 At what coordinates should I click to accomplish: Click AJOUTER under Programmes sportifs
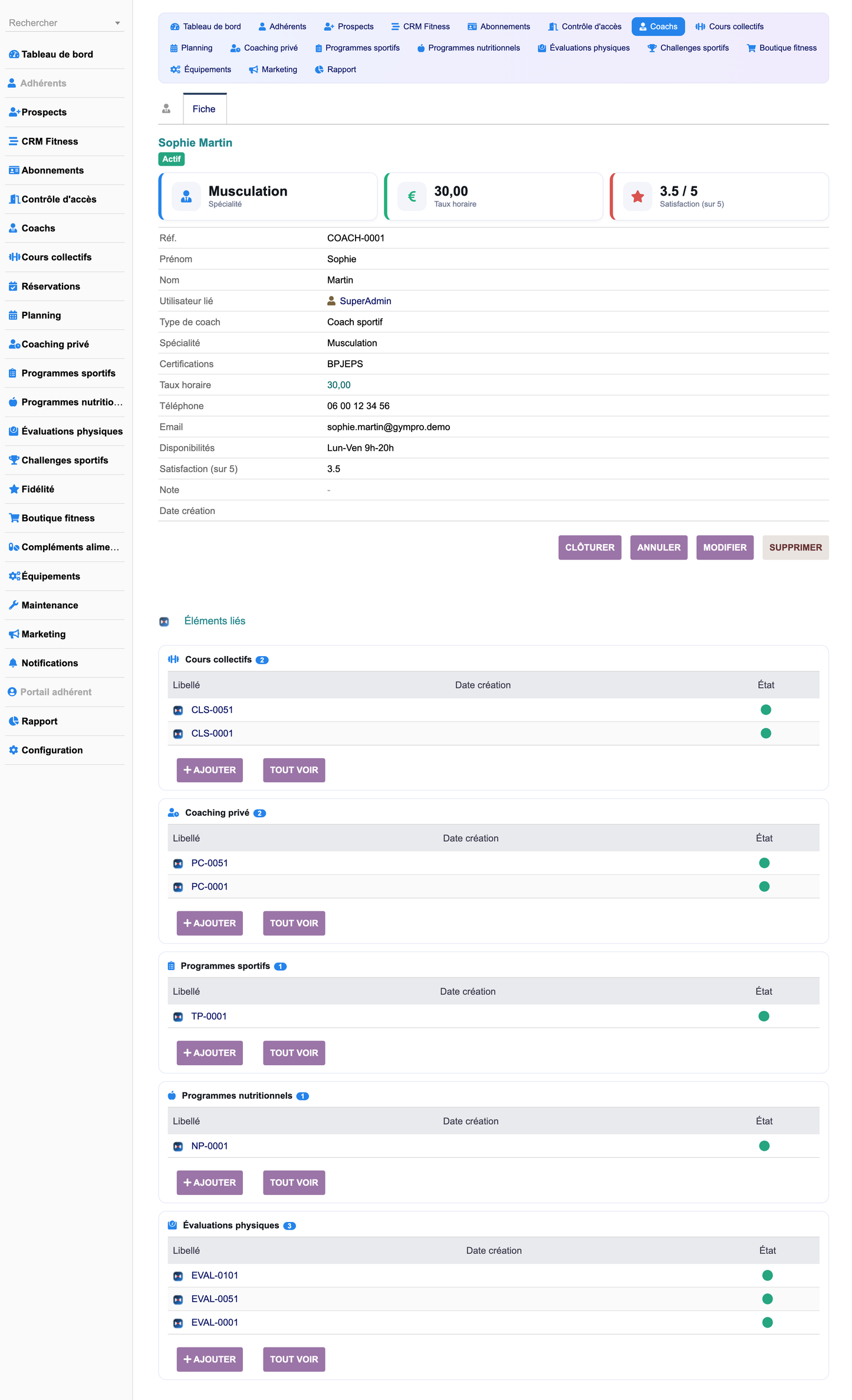210,1053
